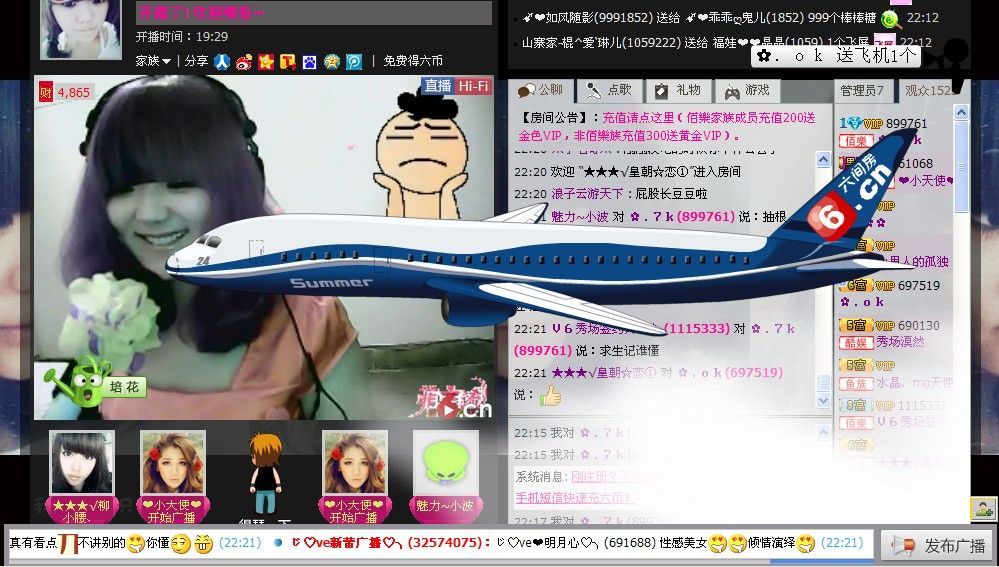Click the megaphone icon on 发布广播
Image resolution: width=999 pixels, height=567 pixels.
pos(902,545)
